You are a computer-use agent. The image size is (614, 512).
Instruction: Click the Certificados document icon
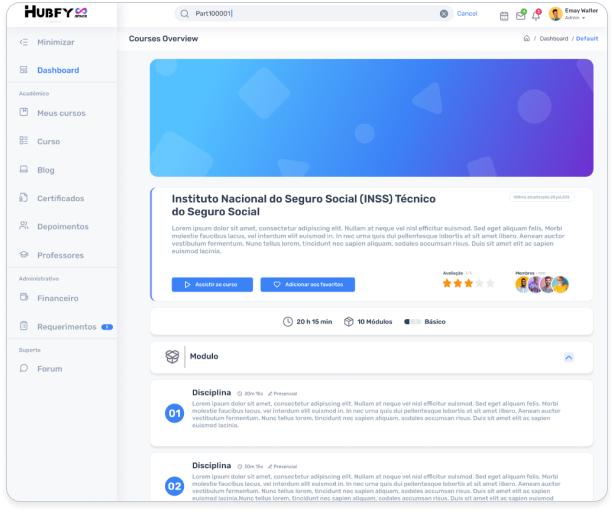(24, 198)
